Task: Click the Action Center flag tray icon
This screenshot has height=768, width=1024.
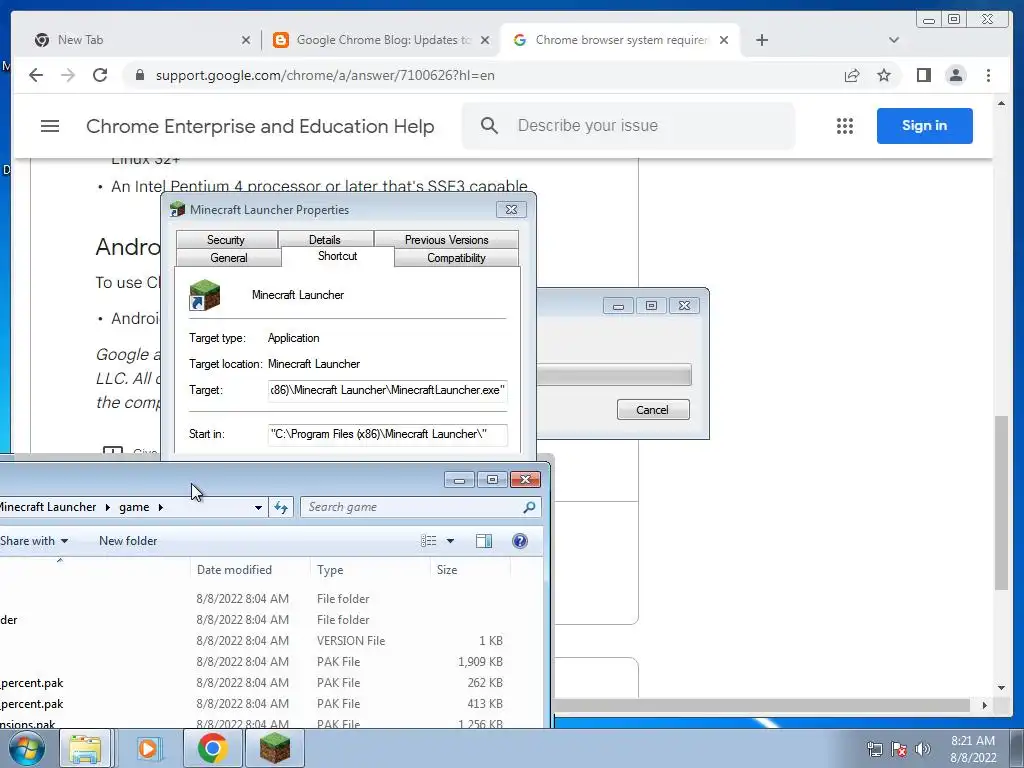Action: [899, 749]
